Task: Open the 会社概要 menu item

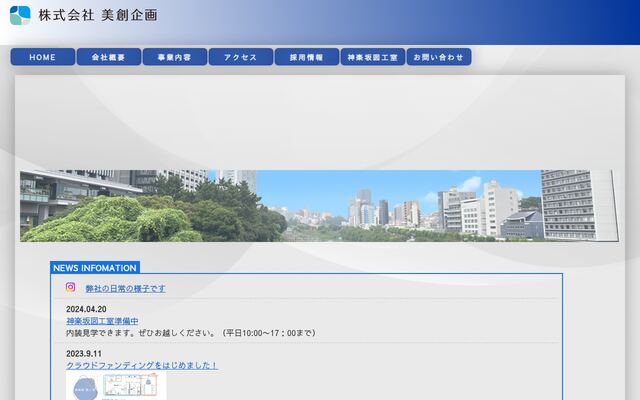Action: click(x=109, y=57)
